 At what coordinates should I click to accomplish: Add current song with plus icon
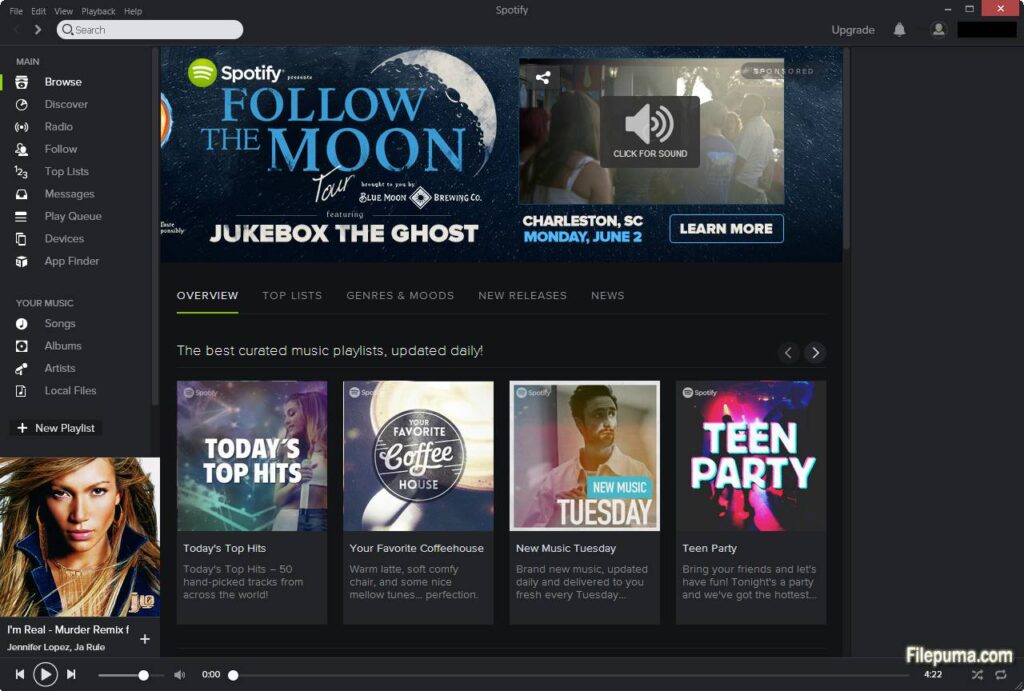coord(144,639)
